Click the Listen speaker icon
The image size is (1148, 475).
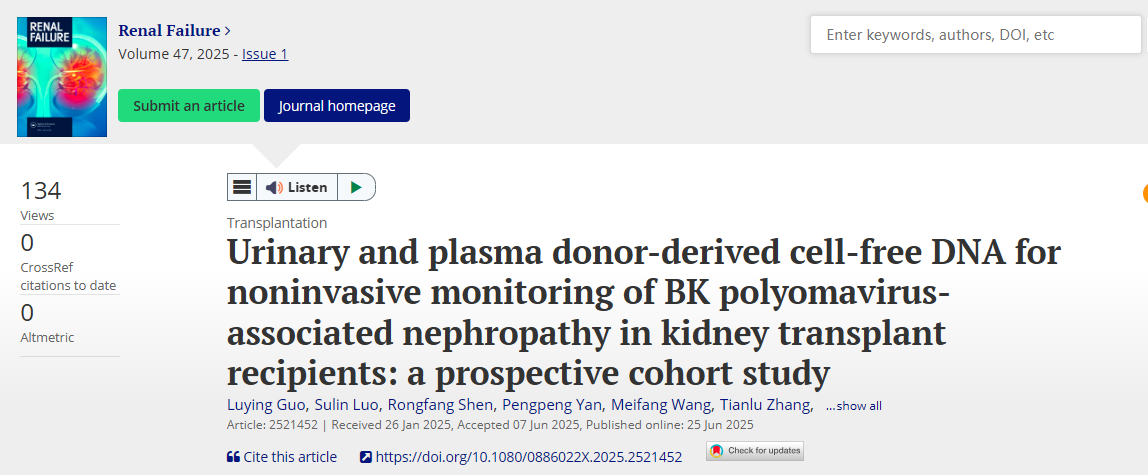point(274,187)
